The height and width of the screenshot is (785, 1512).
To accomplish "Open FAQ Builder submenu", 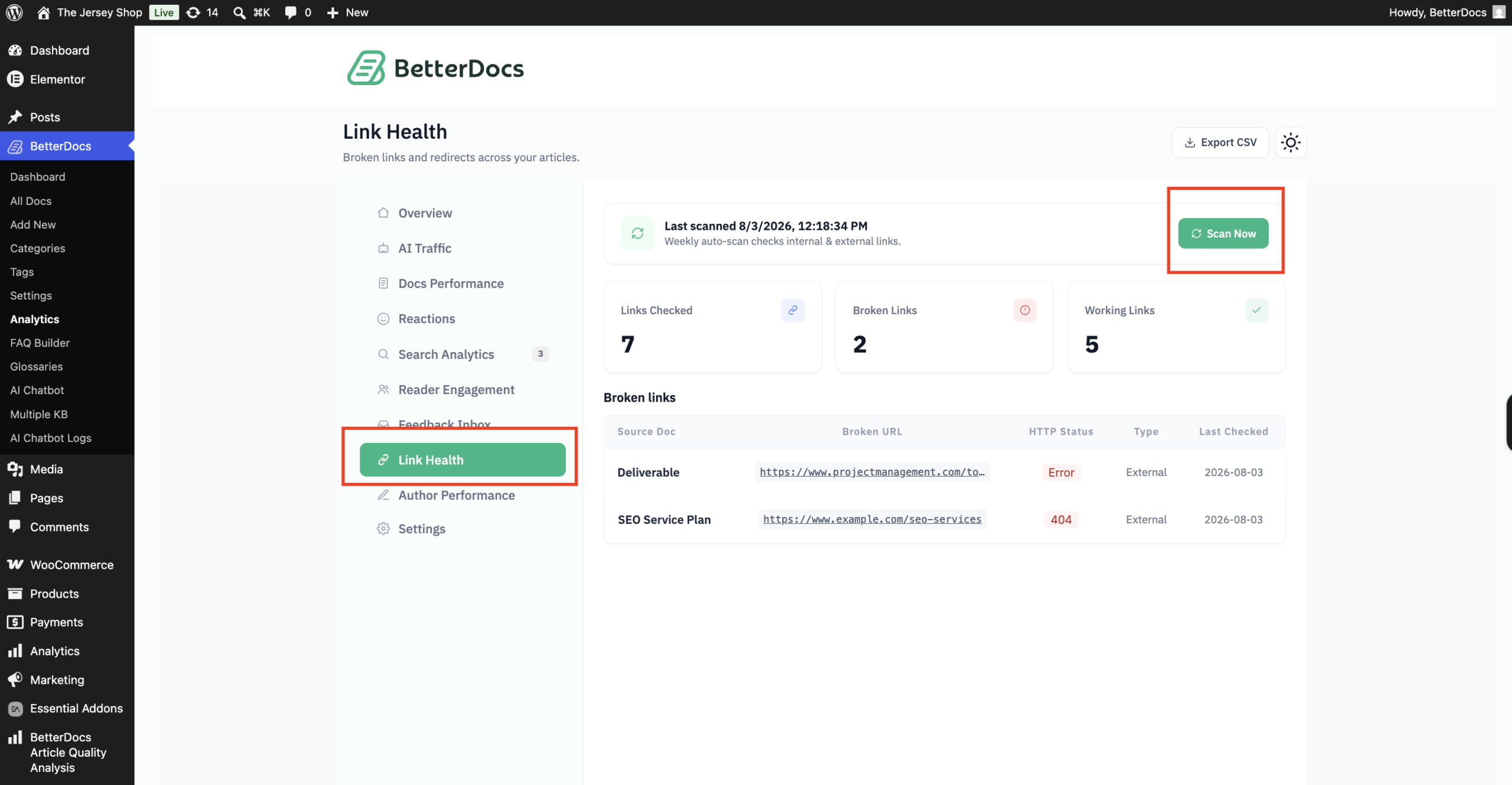I will (x=40, y=343).
